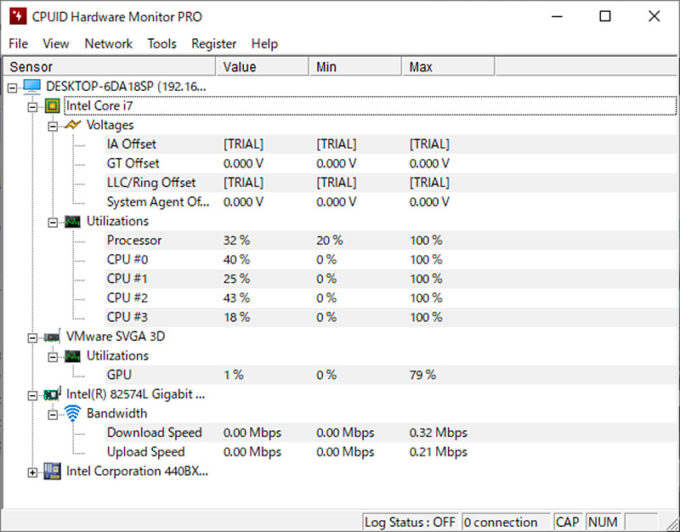Sort by the Value column header
This screenshot has height=532, width=680.
[x=262, y=67]
